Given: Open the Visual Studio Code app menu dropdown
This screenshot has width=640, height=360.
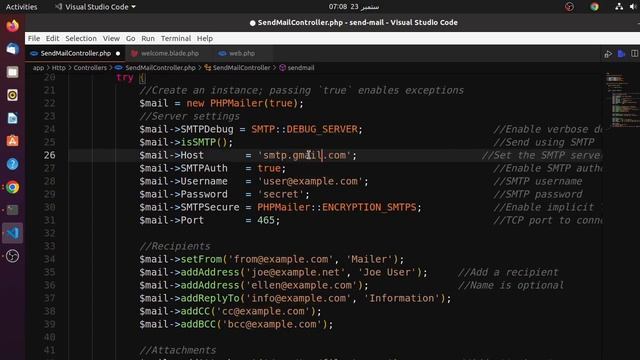Looking at the screenshot, I should pyautogui.click(x=96, y=7).
